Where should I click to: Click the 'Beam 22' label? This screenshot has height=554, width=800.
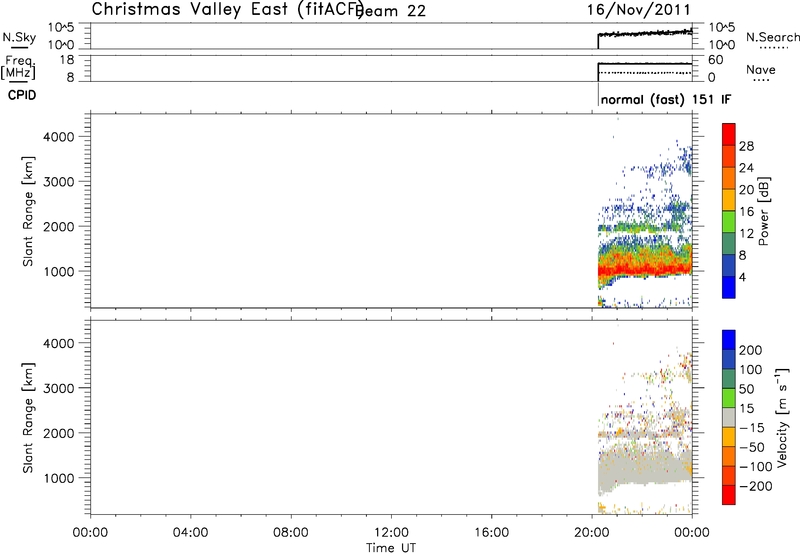(x=392, y=11)
